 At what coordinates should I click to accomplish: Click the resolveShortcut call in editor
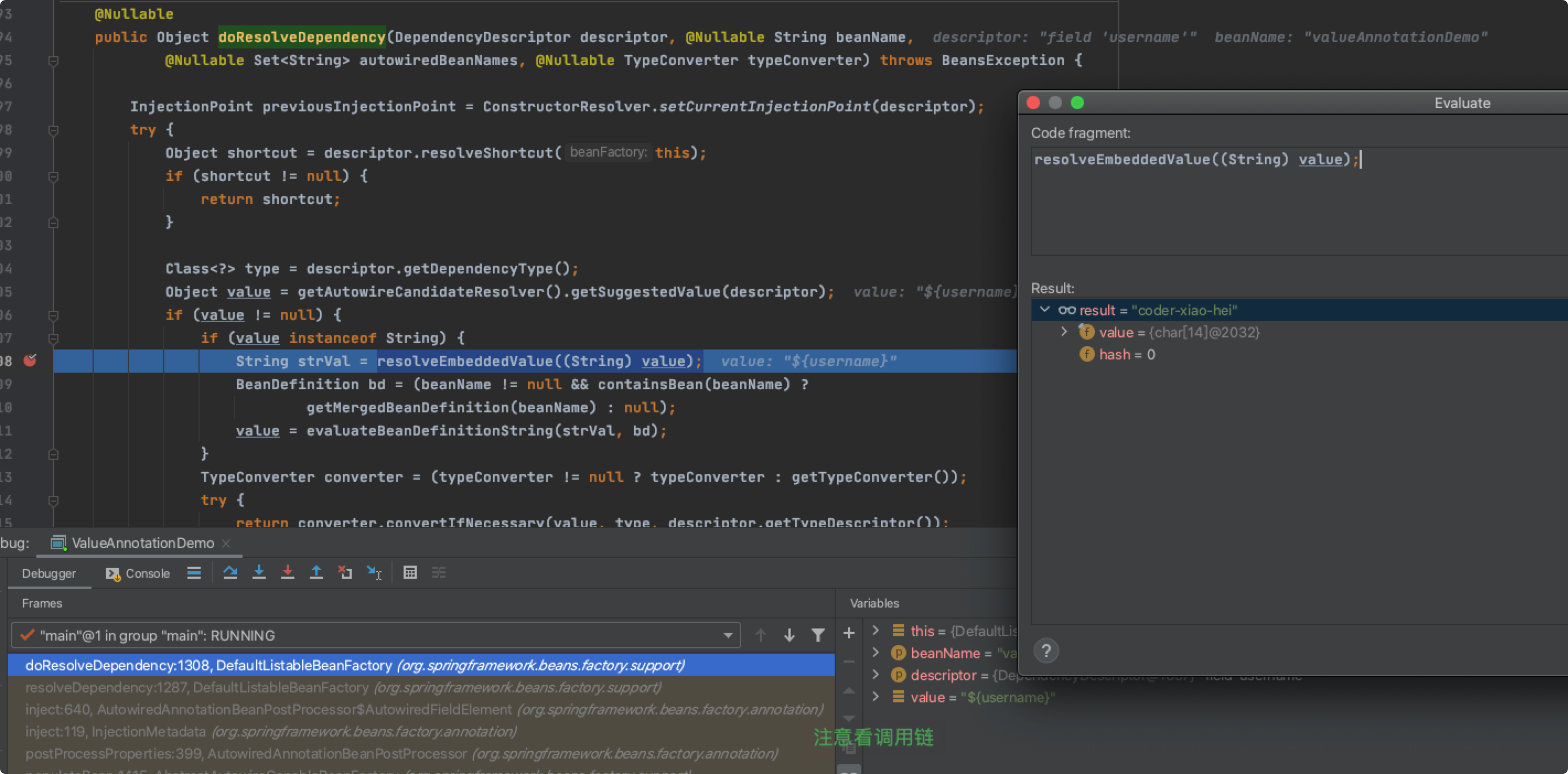487,153
